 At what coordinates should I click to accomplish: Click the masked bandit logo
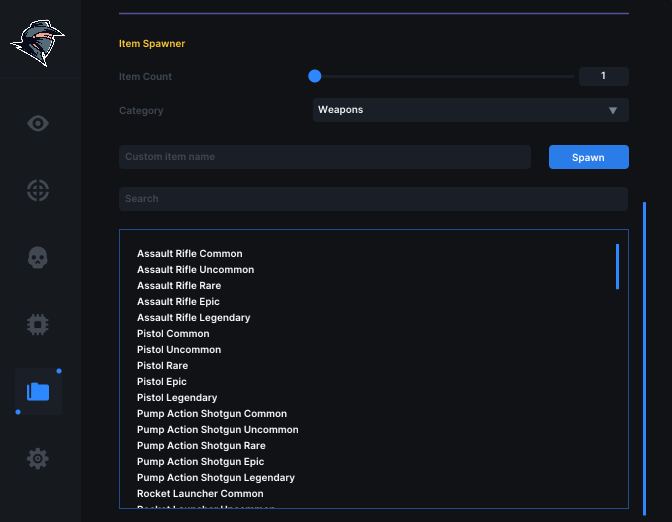click(38, 43)
